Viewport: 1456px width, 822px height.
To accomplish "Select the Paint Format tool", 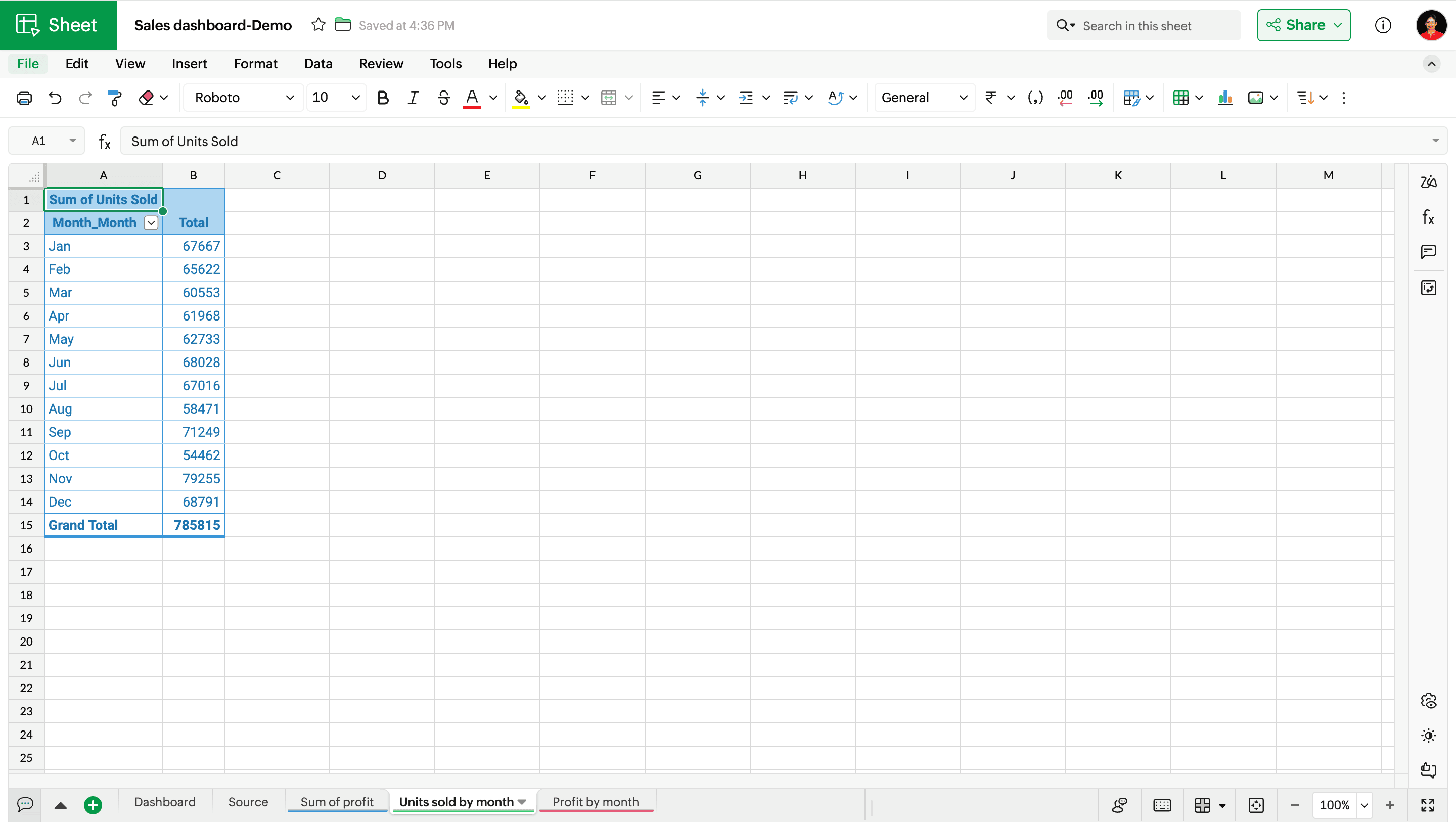I will 115,98.
